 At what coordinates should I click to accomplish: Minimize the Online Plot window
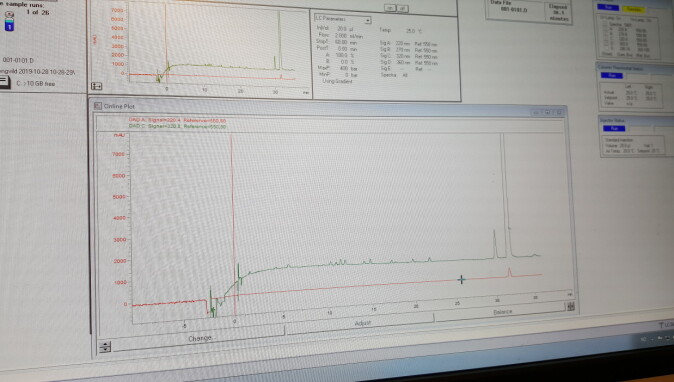click(x=536, y=113)
